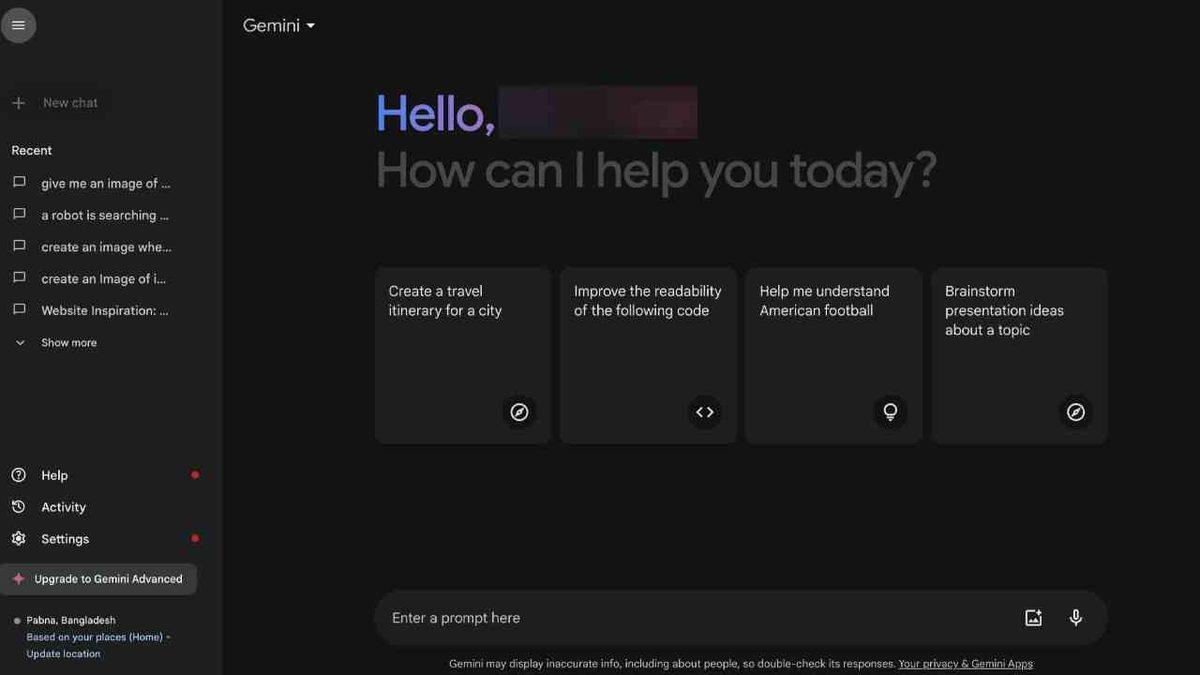This screenshot has width=1200, height=675.
Task: Open recent chat 'a robot is searching'
Action: [x=104, y=215]
